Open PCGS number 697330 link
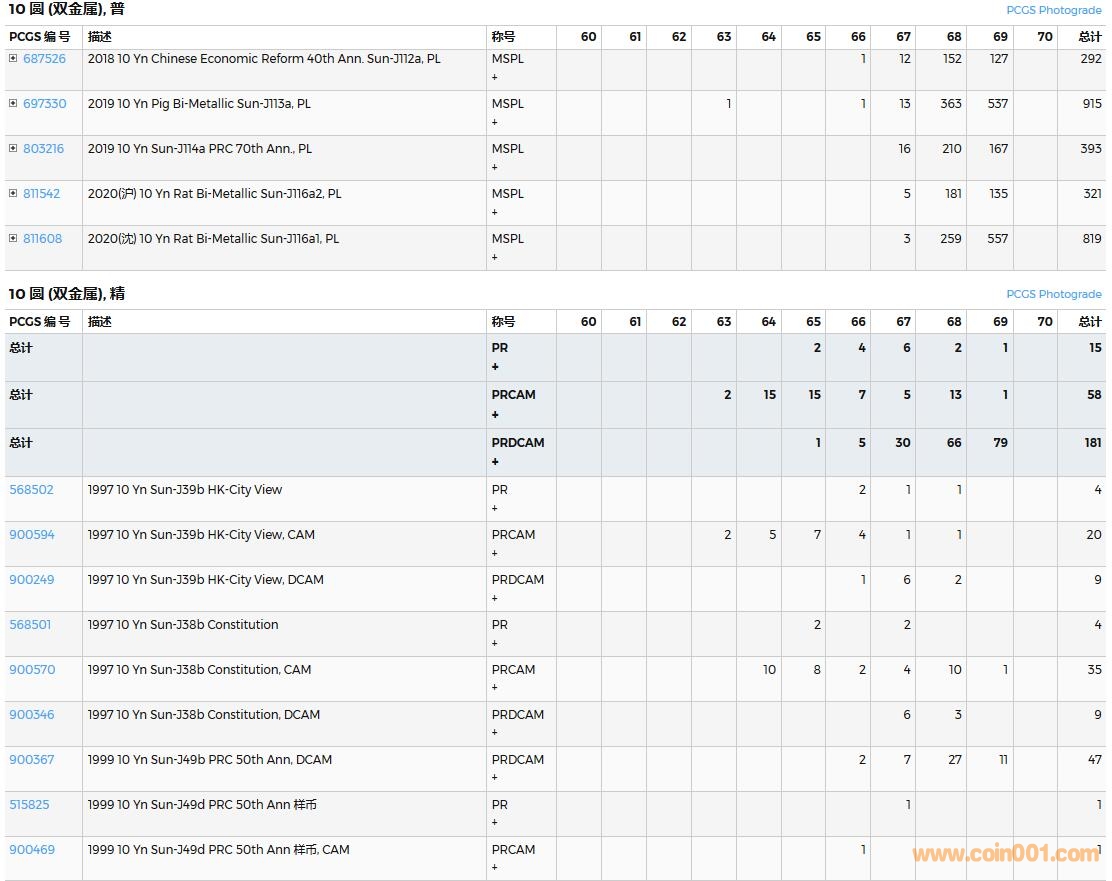The width and height of the screenshot is (1112, 881). tap(44, 104)
